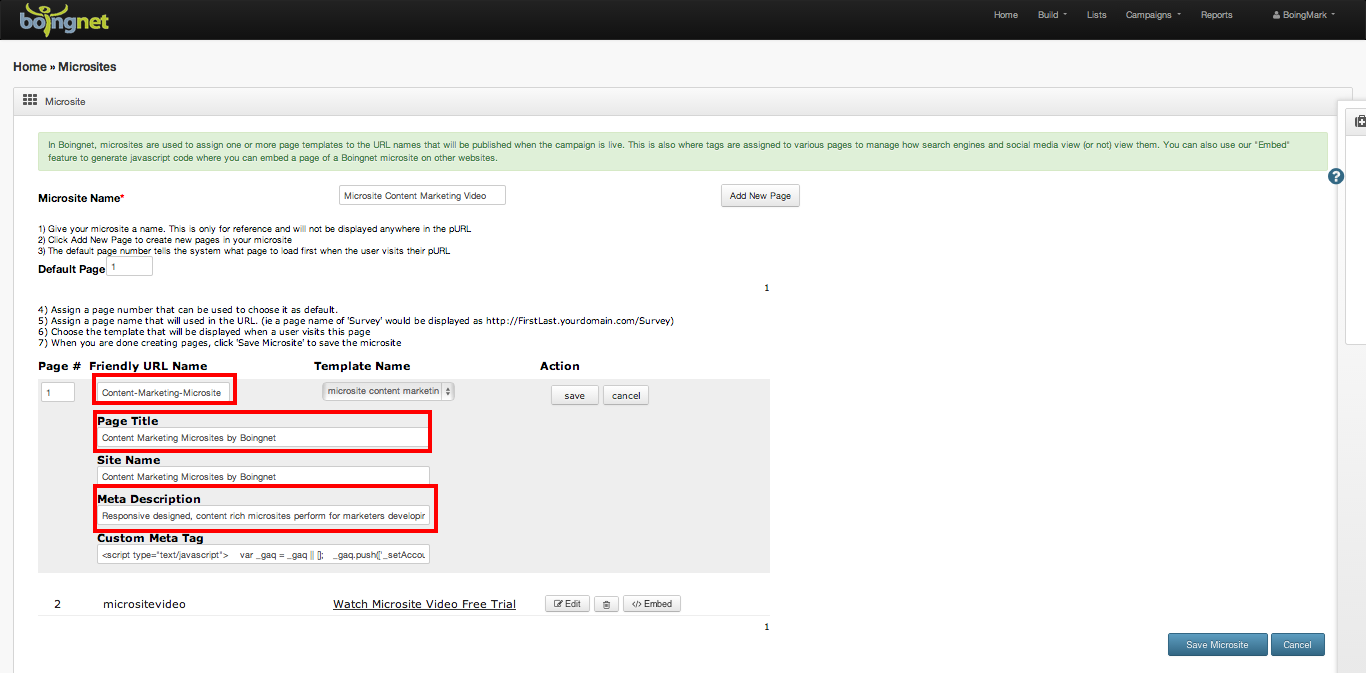This screenshot has height=673, width=1366.
Task: Click the Meta Description input field
Action: pyautogui.click(x=263, y=516)
